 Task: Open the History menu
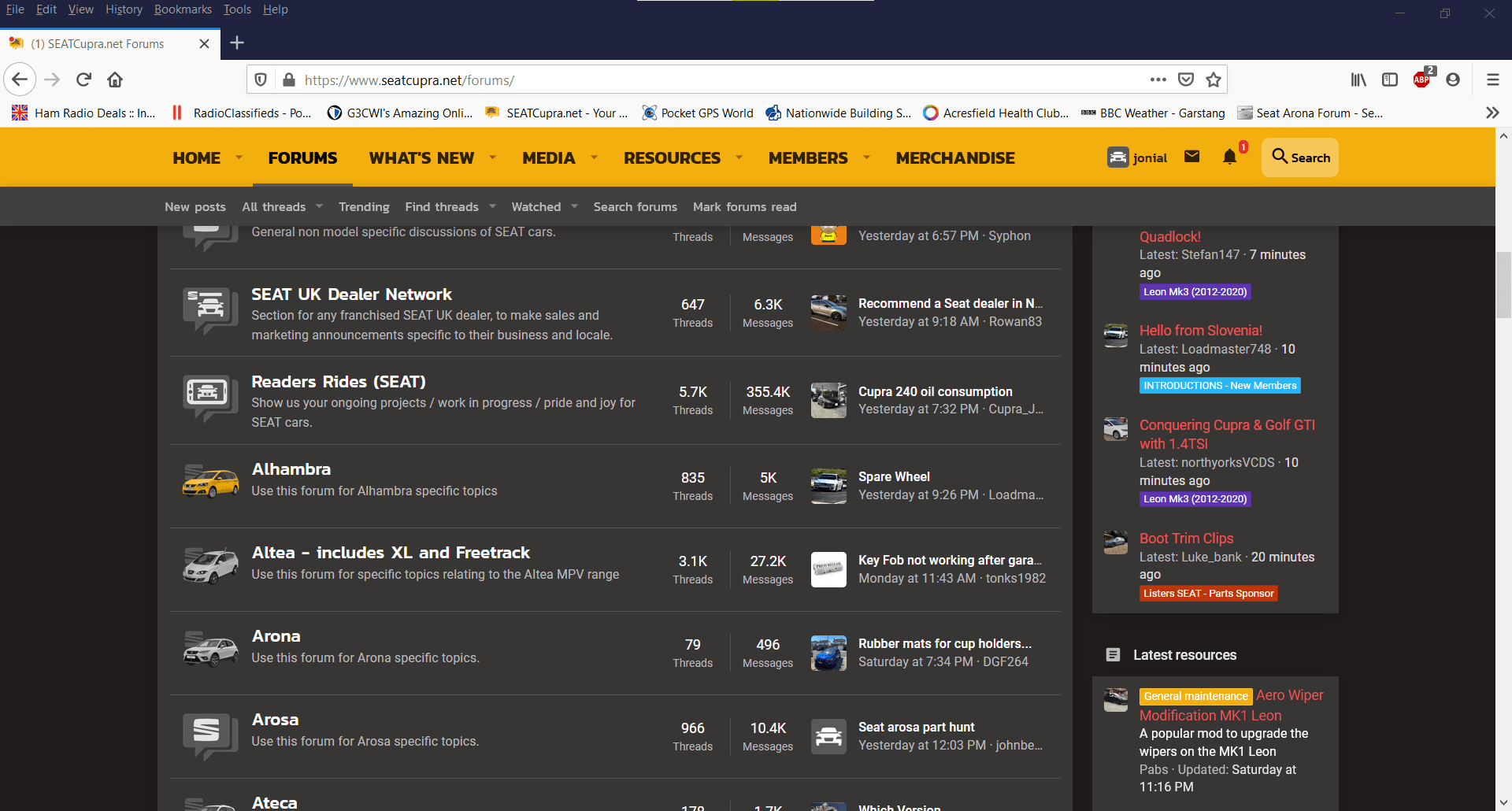[124, 9]
